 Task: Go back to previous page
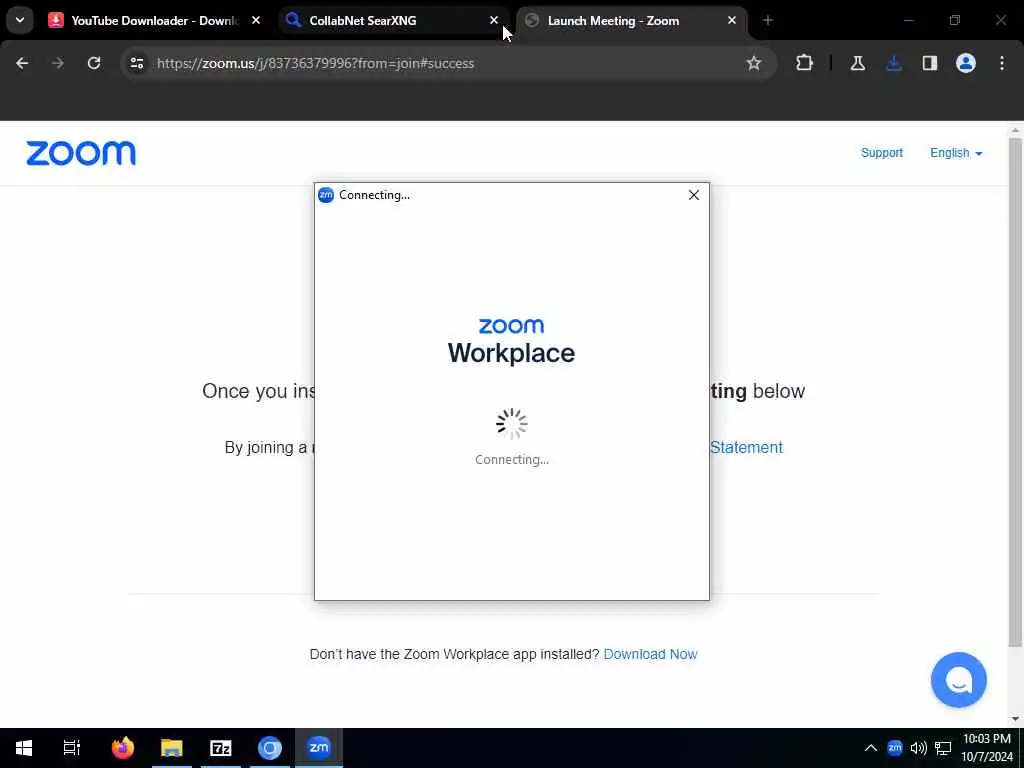coord(22,63)
